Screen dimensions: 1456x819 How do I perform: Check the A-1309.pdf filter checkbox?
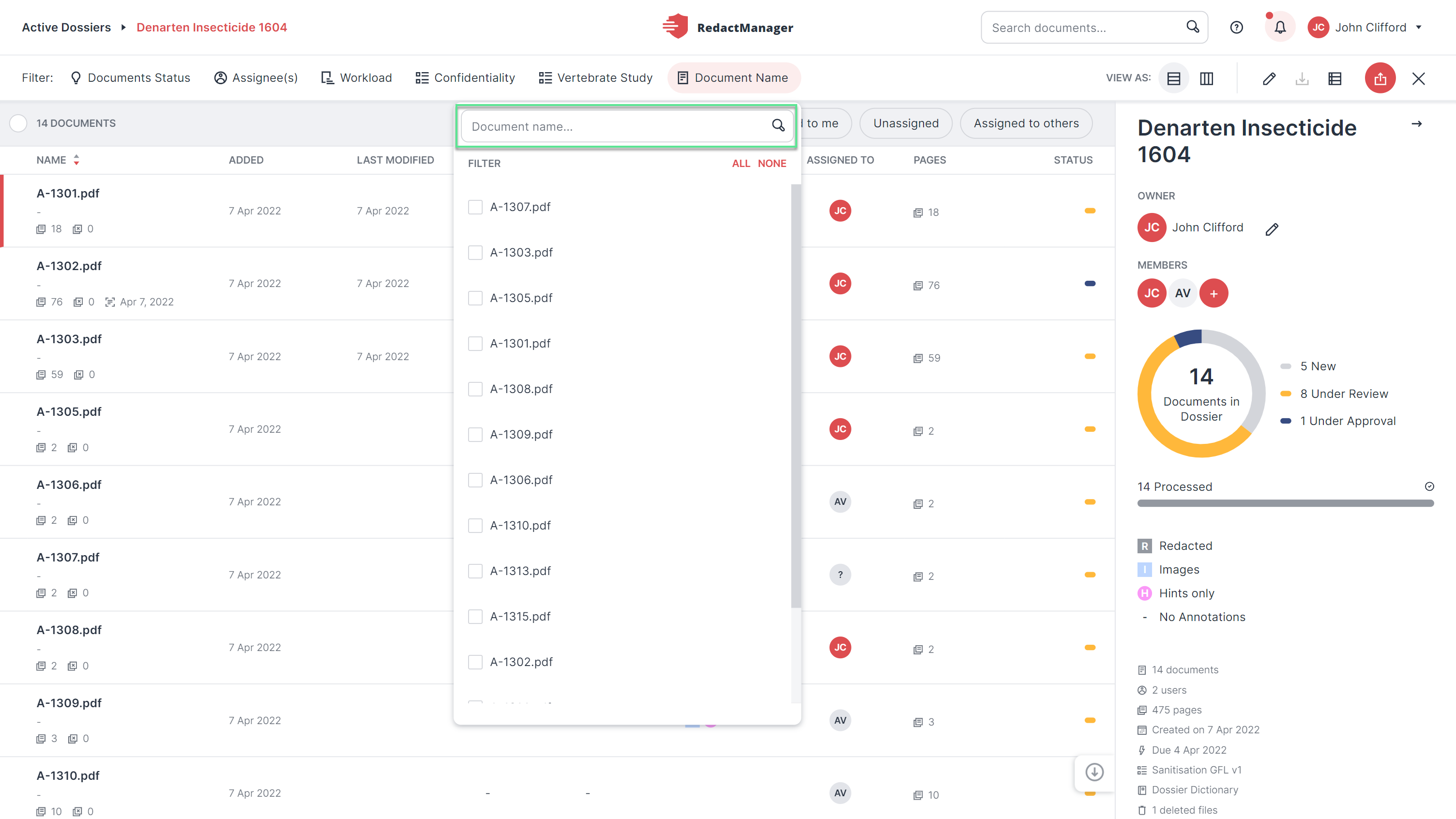pyautogui.click(x=475, y=435)
